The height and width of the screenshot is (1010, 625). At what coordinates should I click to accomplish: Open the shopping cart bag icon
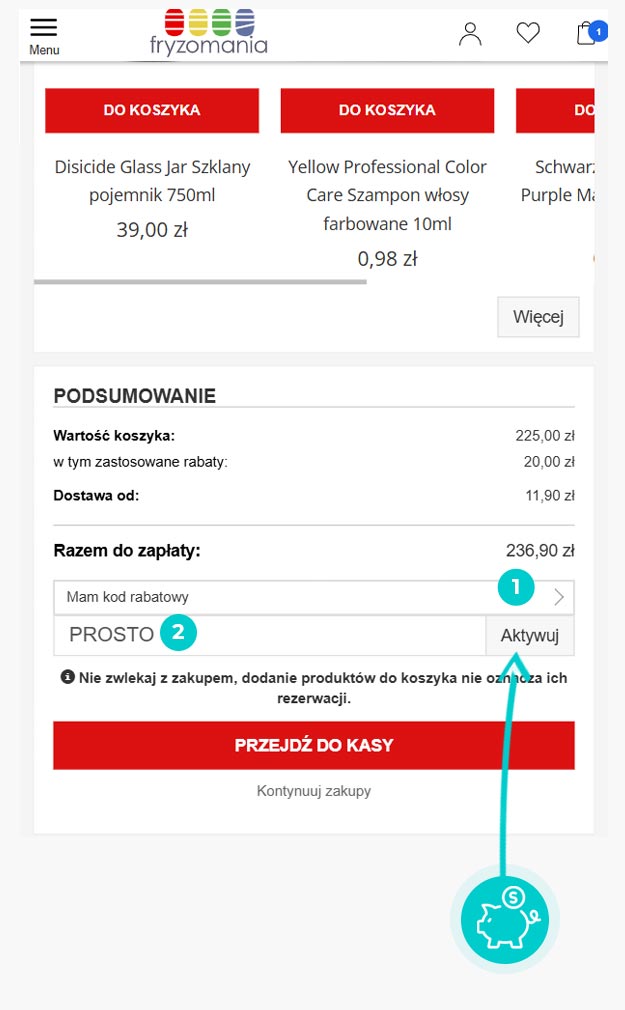point(585,33)
